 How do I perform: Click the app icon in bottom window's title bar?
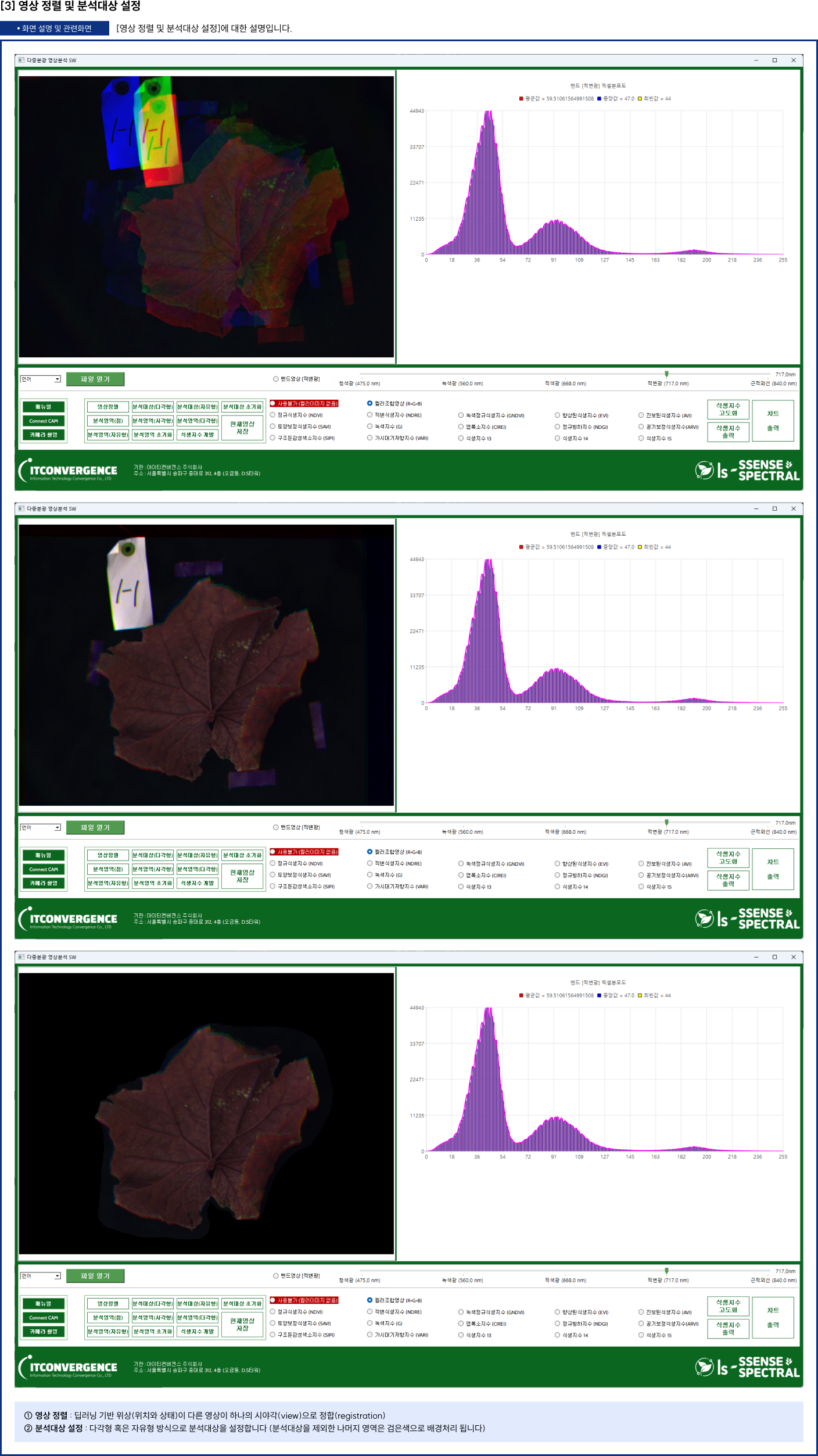(x=21, y=957)
